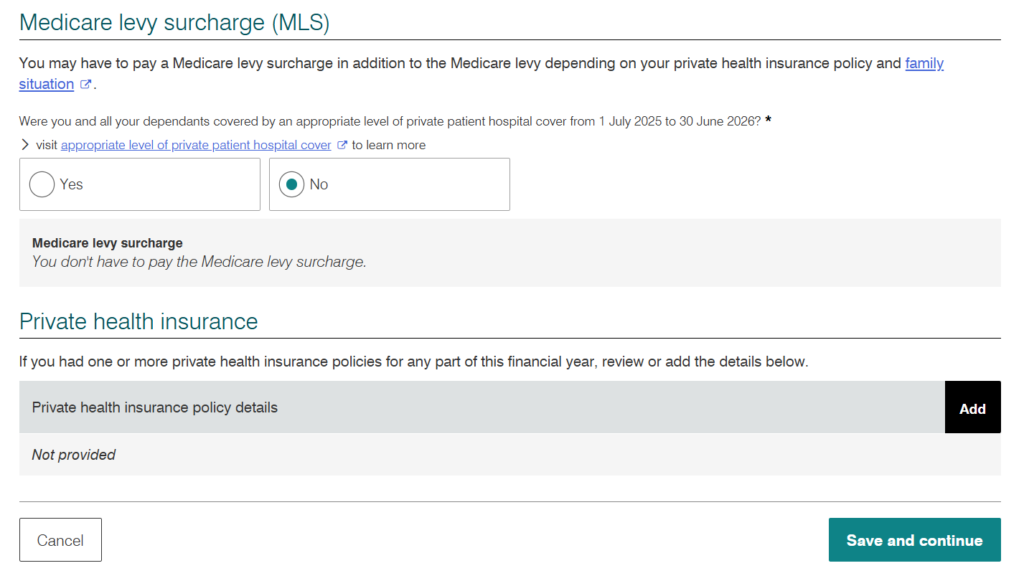
Task: Click the 'Private health insurance' section heading
Action: tap(138, 321)
